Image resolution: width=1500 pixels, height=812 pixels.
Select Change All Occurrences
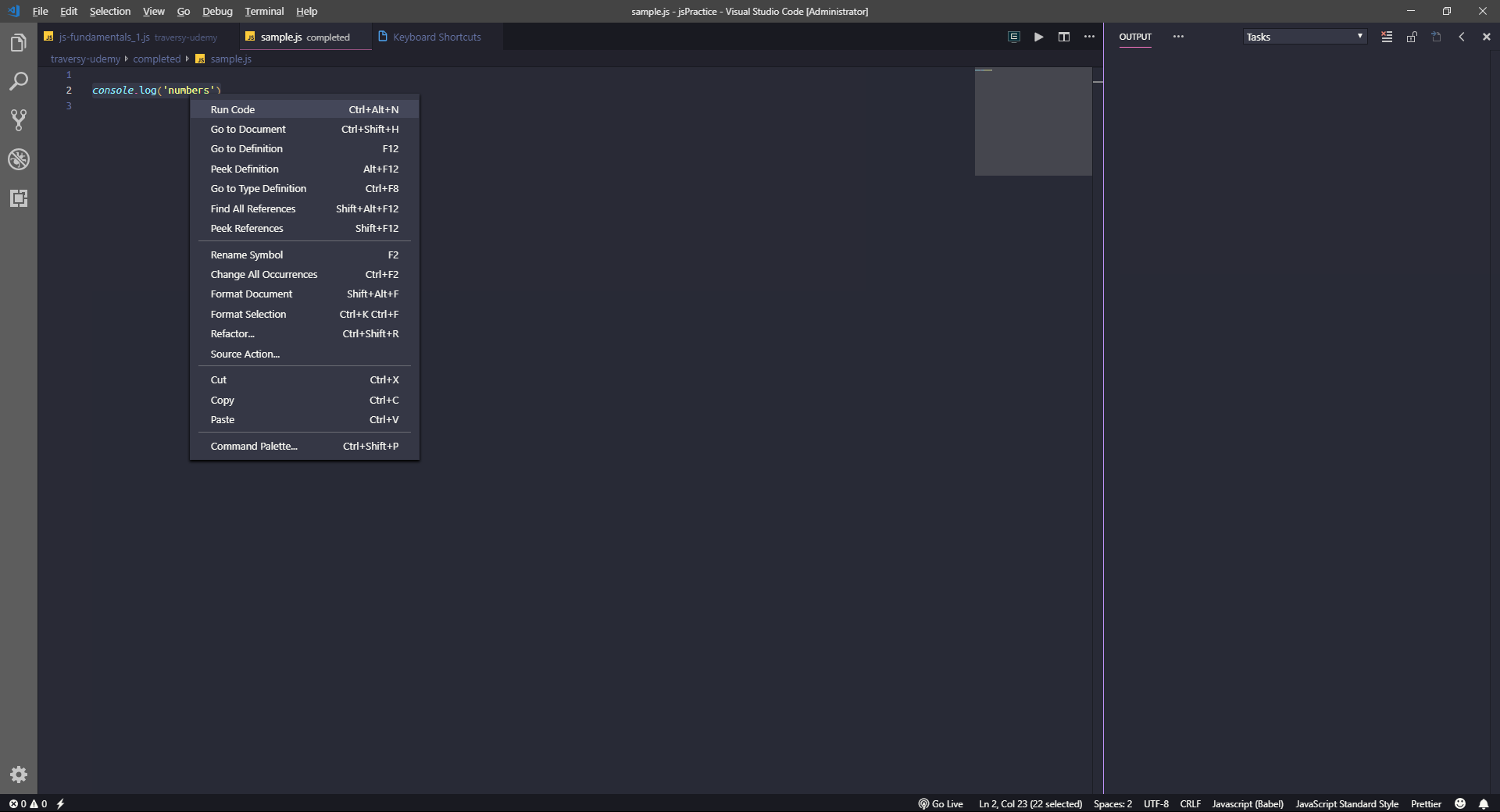tap(305, 274)
